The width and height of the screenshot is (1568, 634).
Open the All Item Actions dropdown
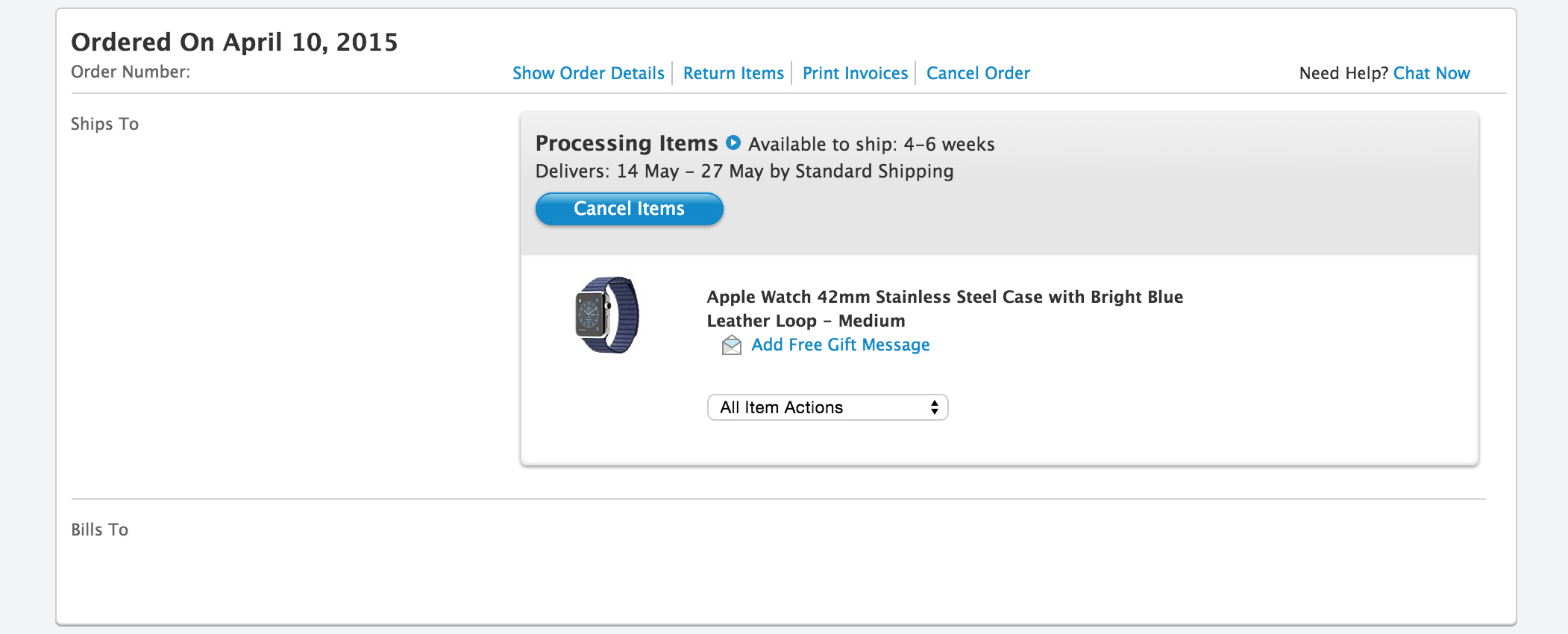(x=827, y=407)
